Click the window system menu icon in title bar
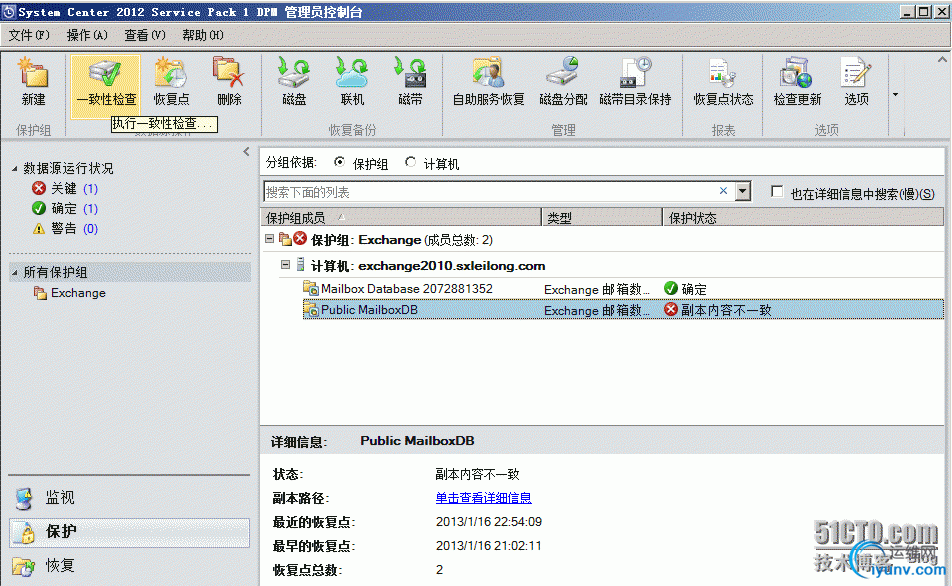Screen dimensions: 952x586 (8, 12)
